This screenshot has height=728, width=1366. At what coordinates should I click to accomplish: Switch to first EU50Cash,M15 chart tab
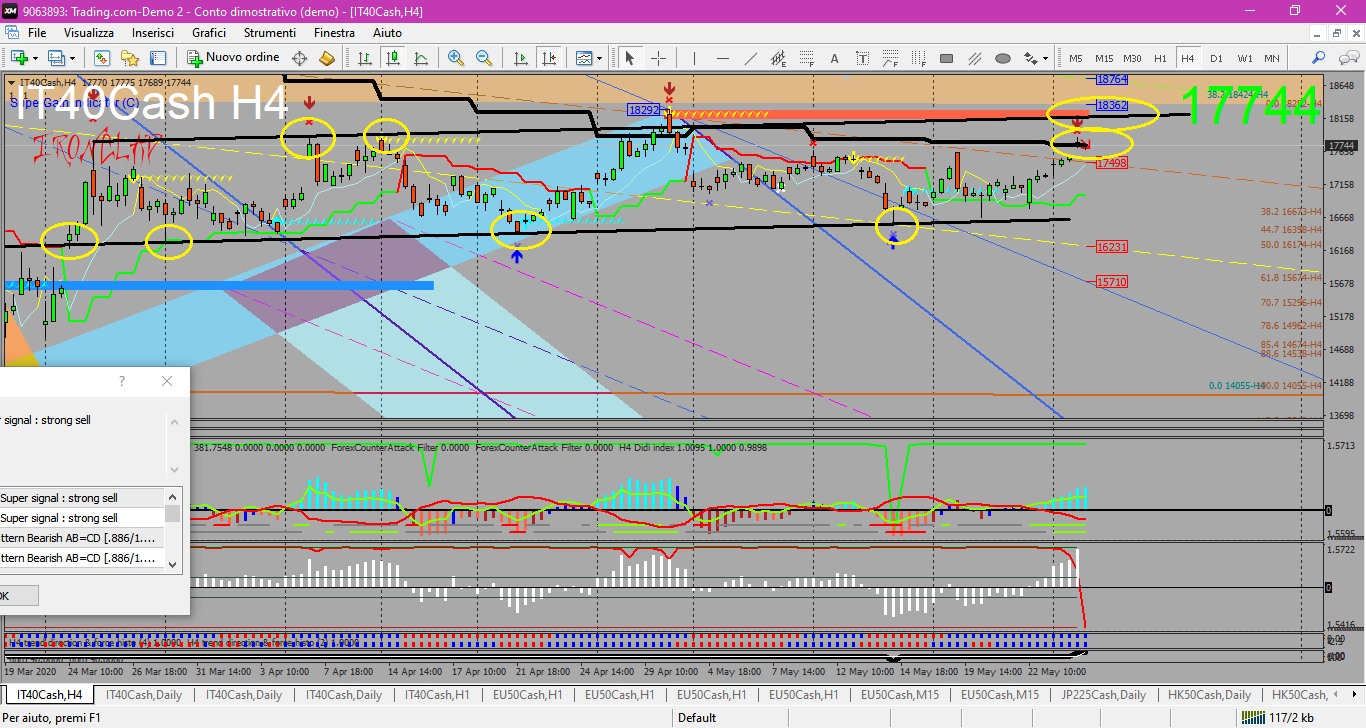[x=900, y=695]
